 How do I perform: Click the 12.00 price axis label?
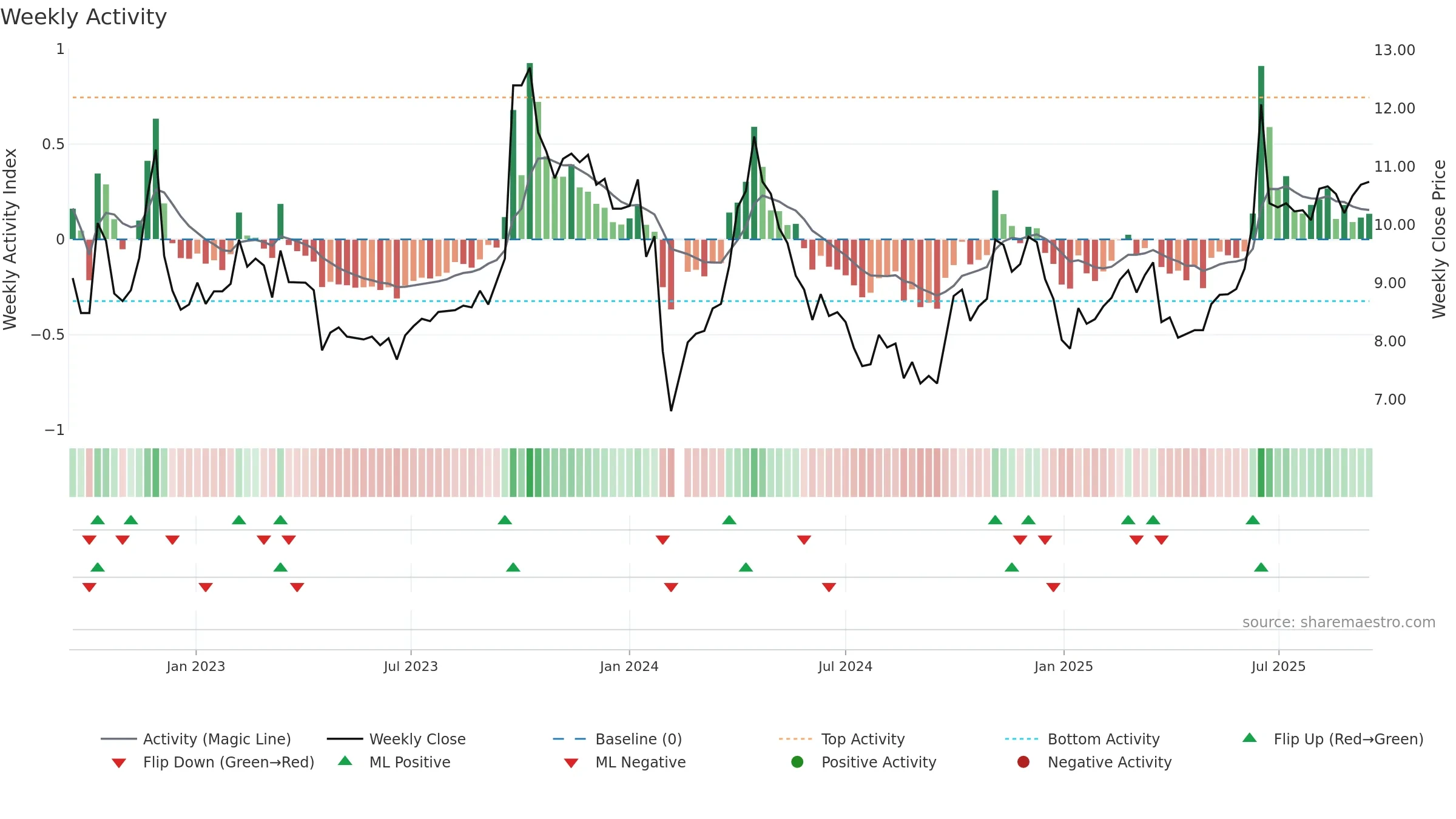click(x=1394, y=108)
